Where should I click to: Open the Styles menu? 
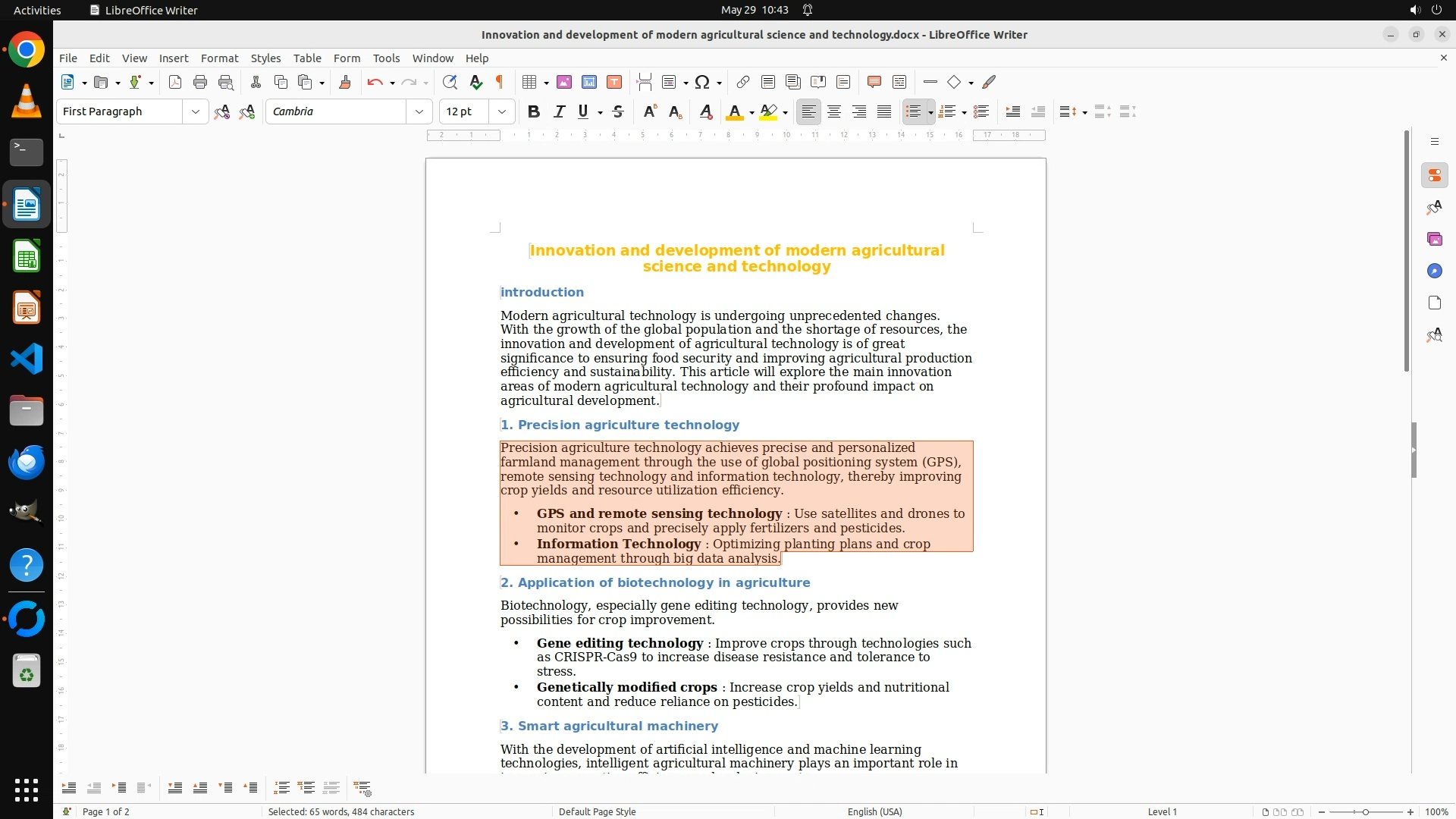(265, 58)
